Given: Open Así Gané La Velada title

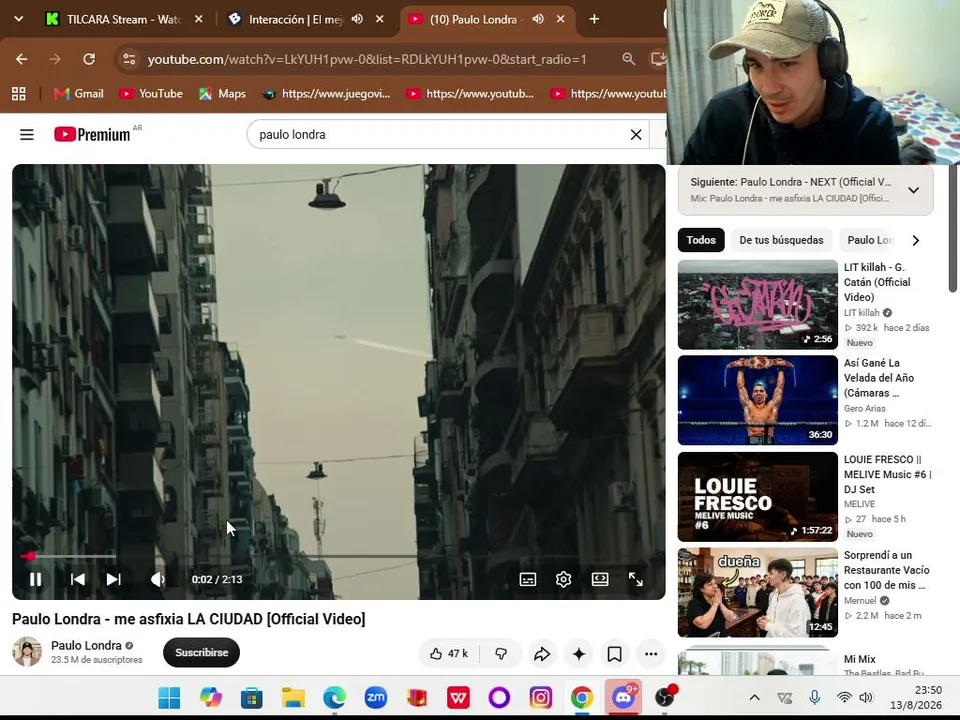Looking at the screenshot, I should (879, 378).
